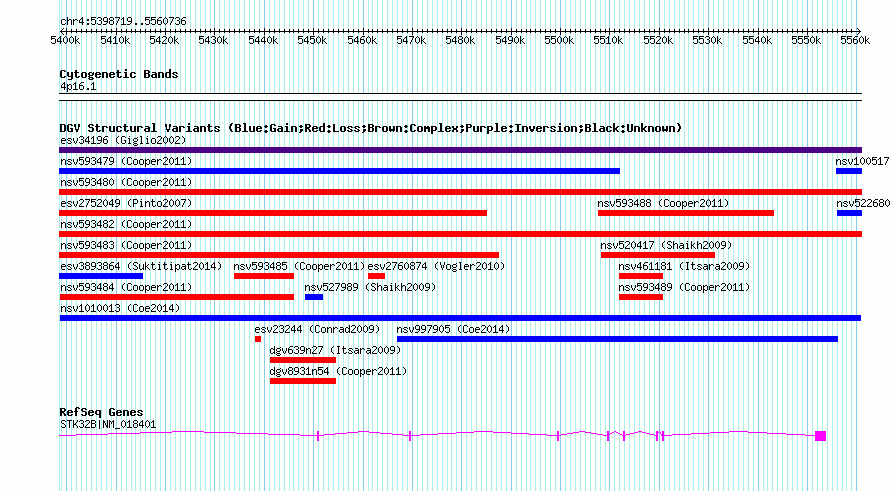Select the red nsv593485 loss bar

(x=264, y=276)
